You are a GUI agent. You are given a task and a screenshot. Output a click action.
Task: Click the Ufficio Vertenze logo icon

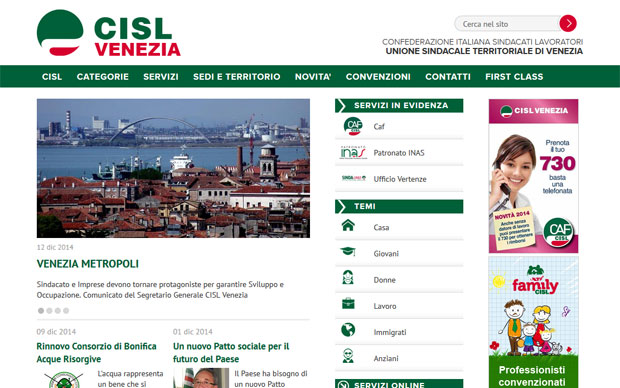(353, 178)
